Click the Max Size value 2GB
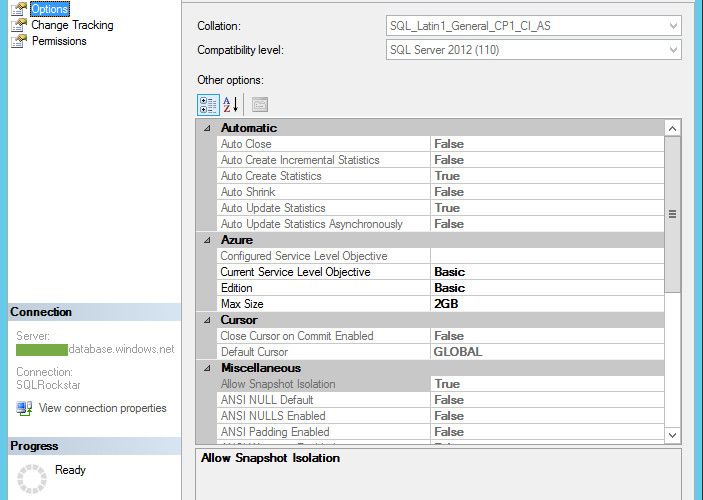 click(x=446, y=304)
